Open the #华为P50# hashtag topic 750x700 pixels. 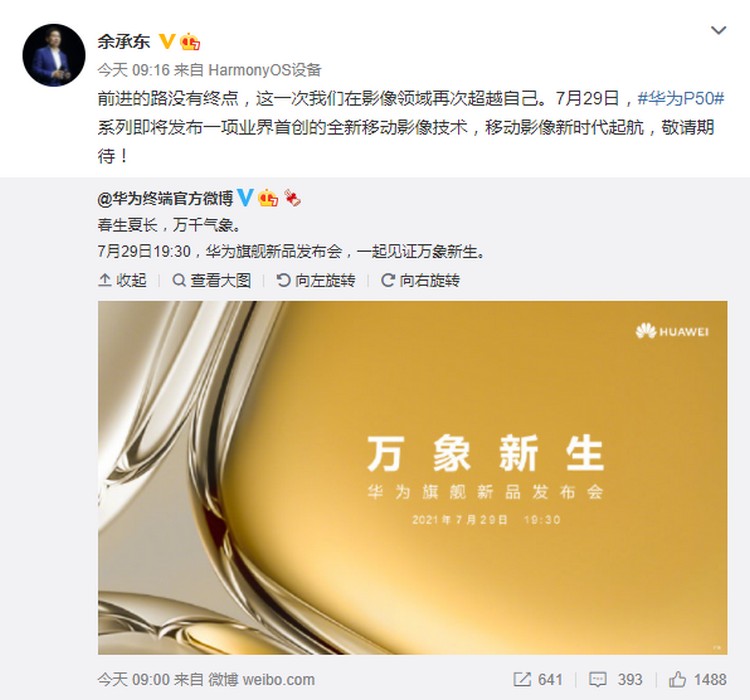click(x=681, y=99)
